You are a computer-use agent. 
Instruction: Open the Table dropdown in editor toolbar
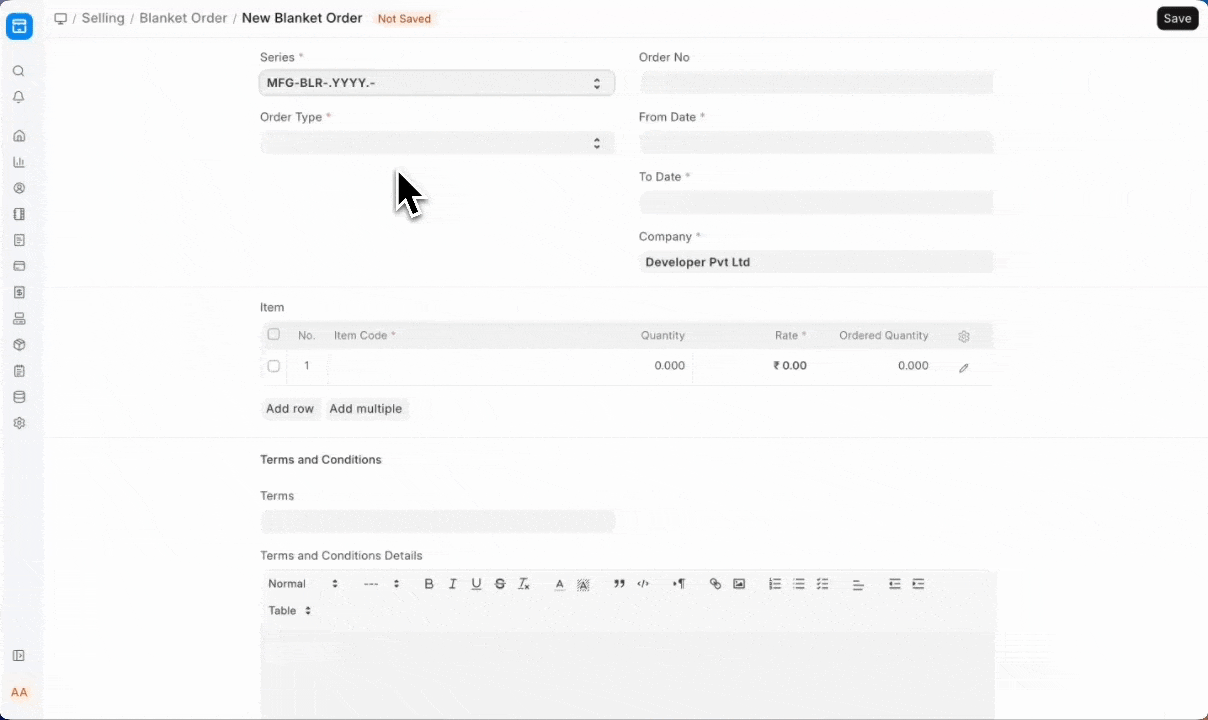[289, 610]
